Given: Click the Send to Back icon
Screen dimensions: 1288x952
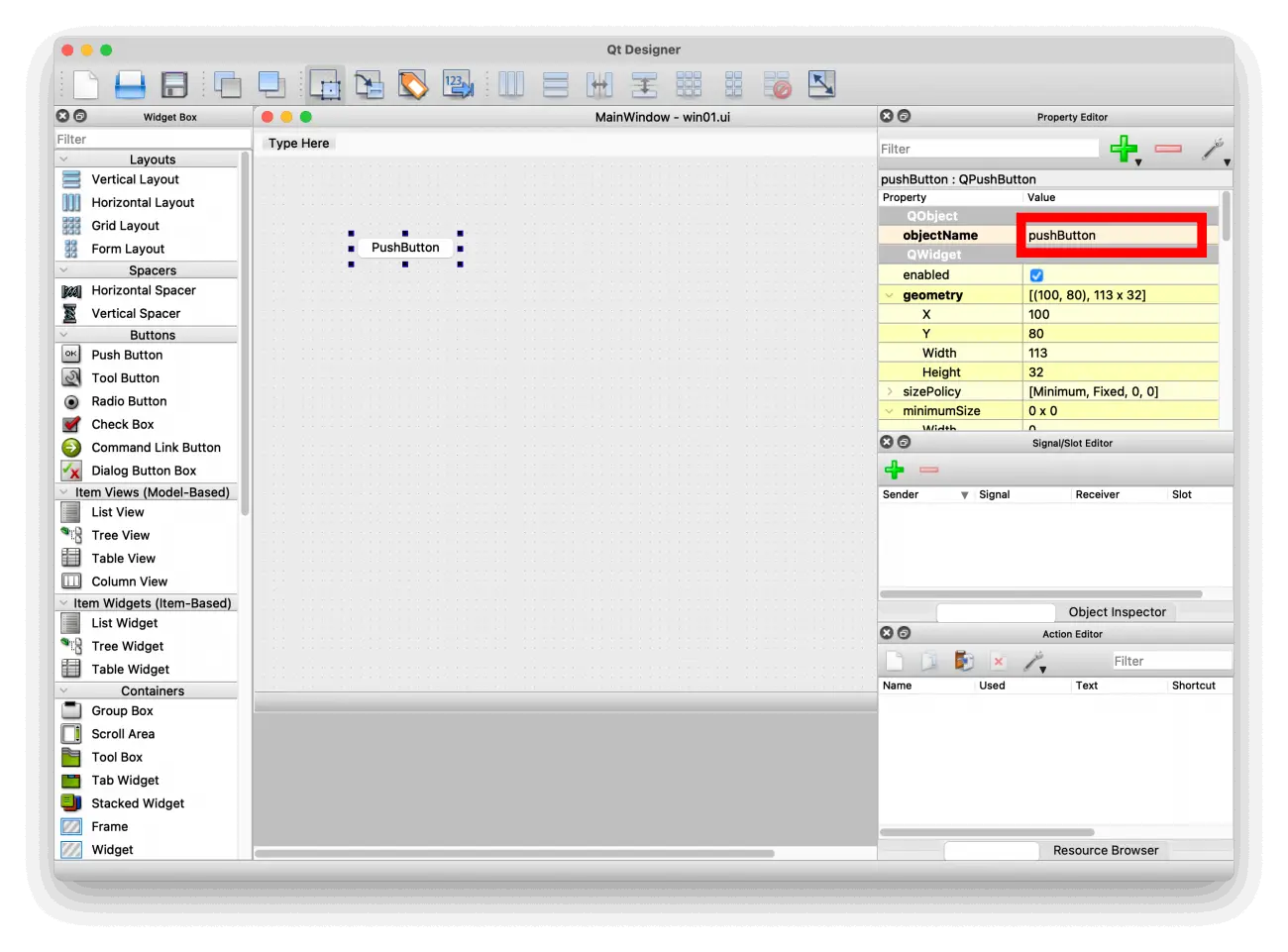Looking at the screenshot, I should [x=227, y=84].
